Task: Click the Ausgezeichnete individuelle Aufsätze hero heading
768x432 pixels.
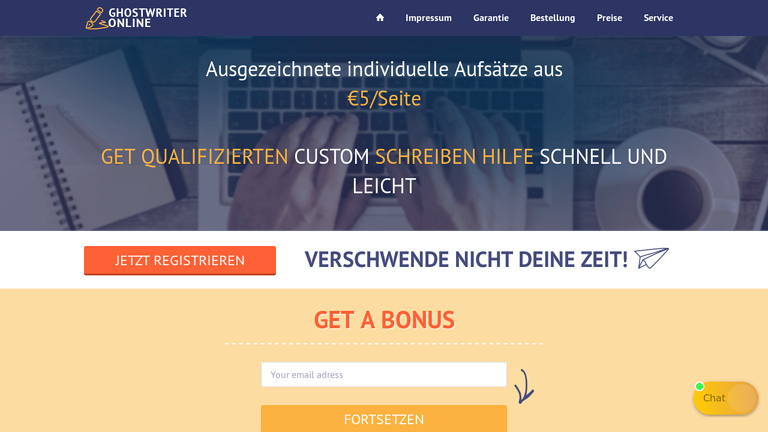Action: 384,69
